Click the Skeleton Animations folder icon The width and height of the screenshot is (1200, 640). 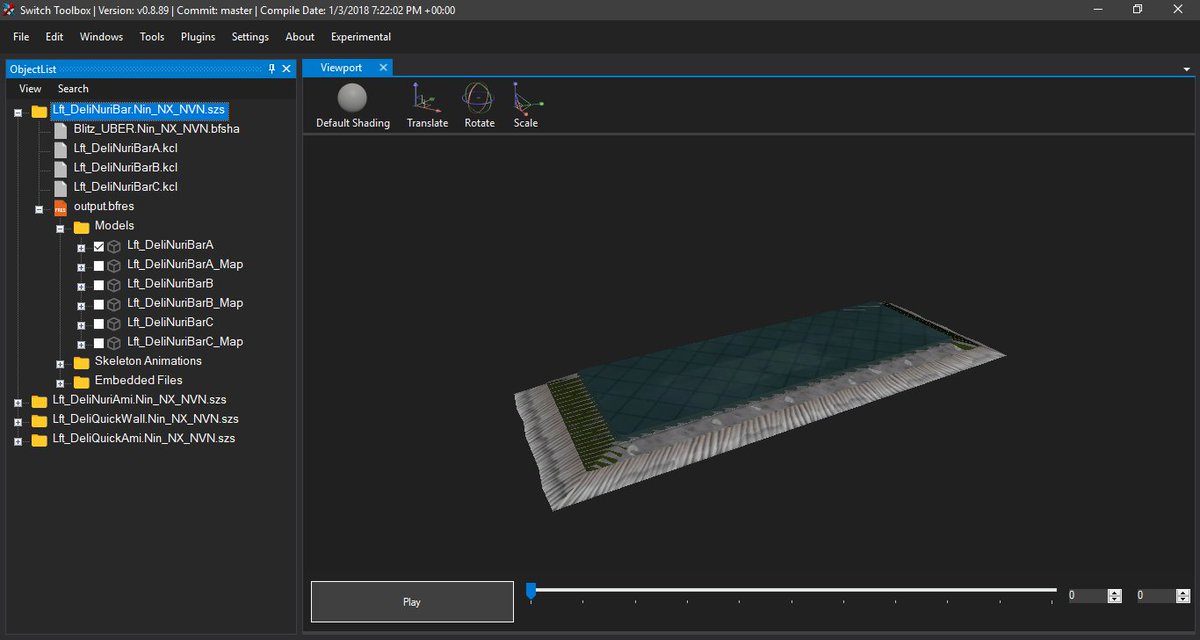pyautogui.click(x=81, y=361)
